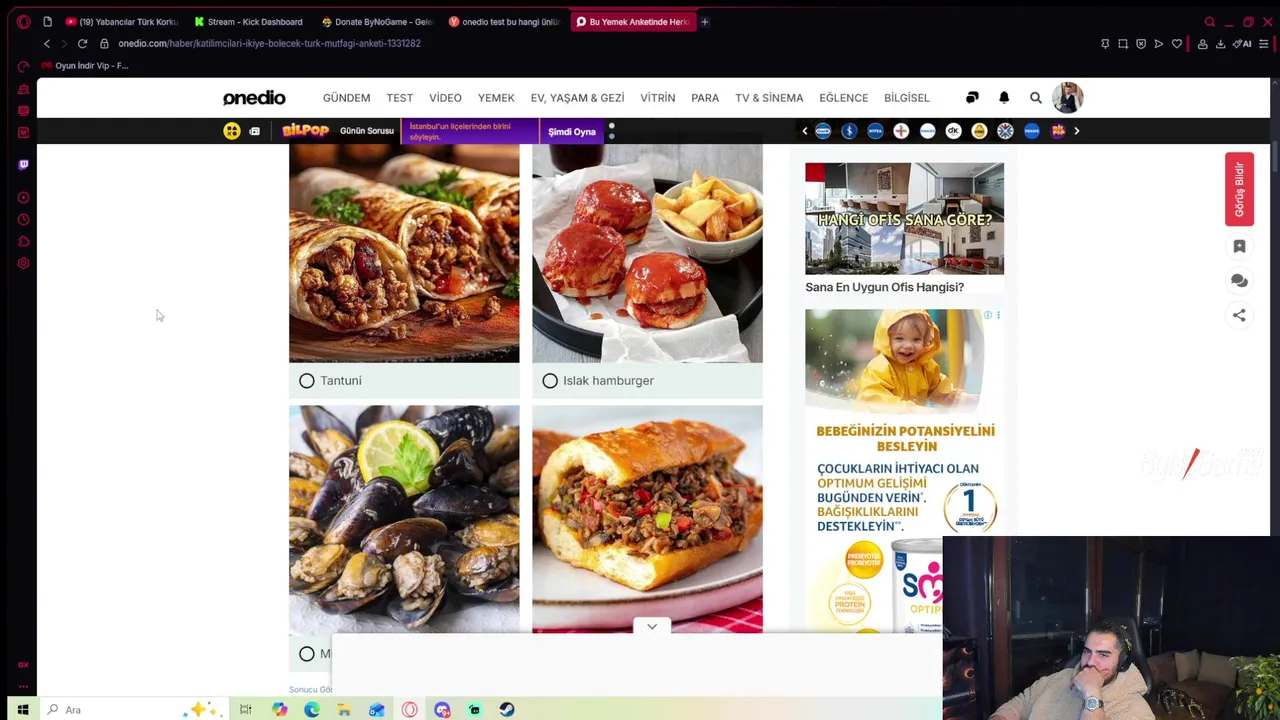
Task: Open the Twitch icon in Opera GX sidebar
Action: (23, 165)
